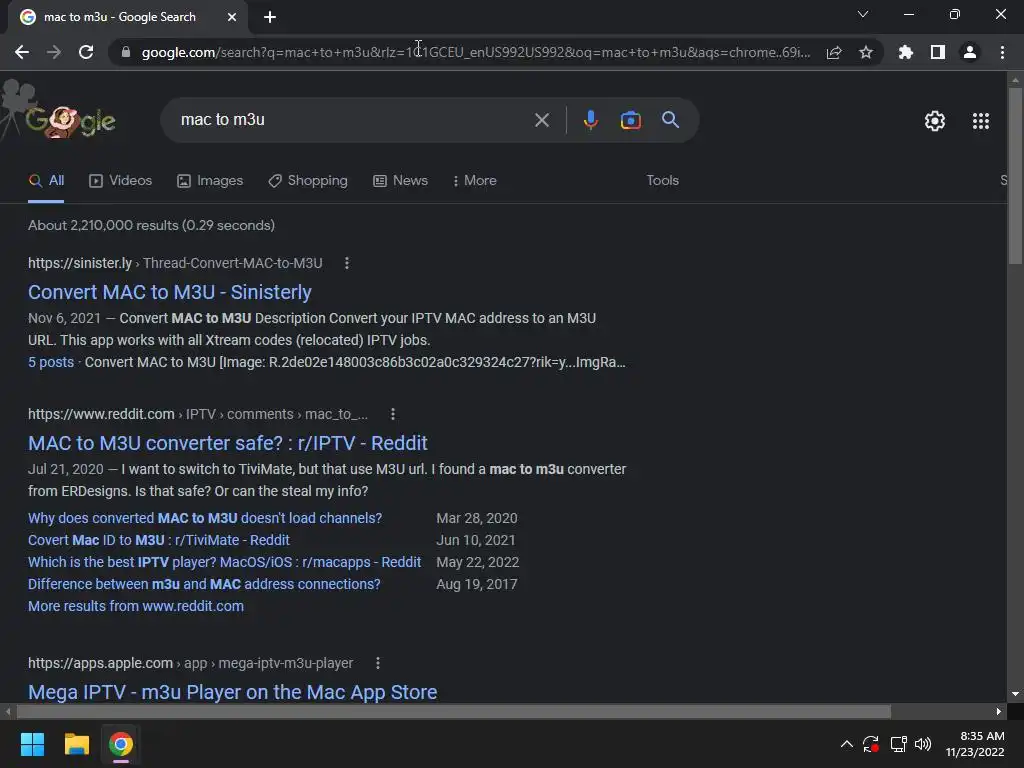Open the Windows Start menu
This screenshot has height=768, width=1024.
click(32, 744)
